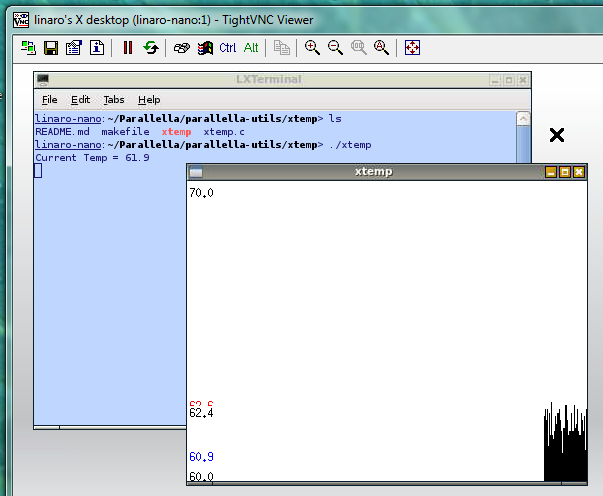Toggle the Ctrl key hold button

pyautogui.click(x=228, y=47)
